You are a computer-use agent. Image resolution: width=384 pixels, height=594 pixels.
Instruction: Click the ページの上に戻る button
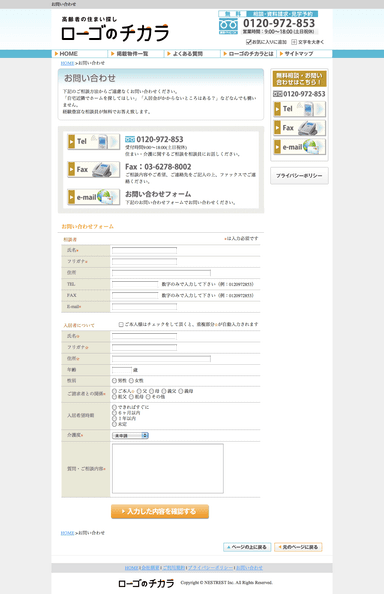[x=247, y=547]
